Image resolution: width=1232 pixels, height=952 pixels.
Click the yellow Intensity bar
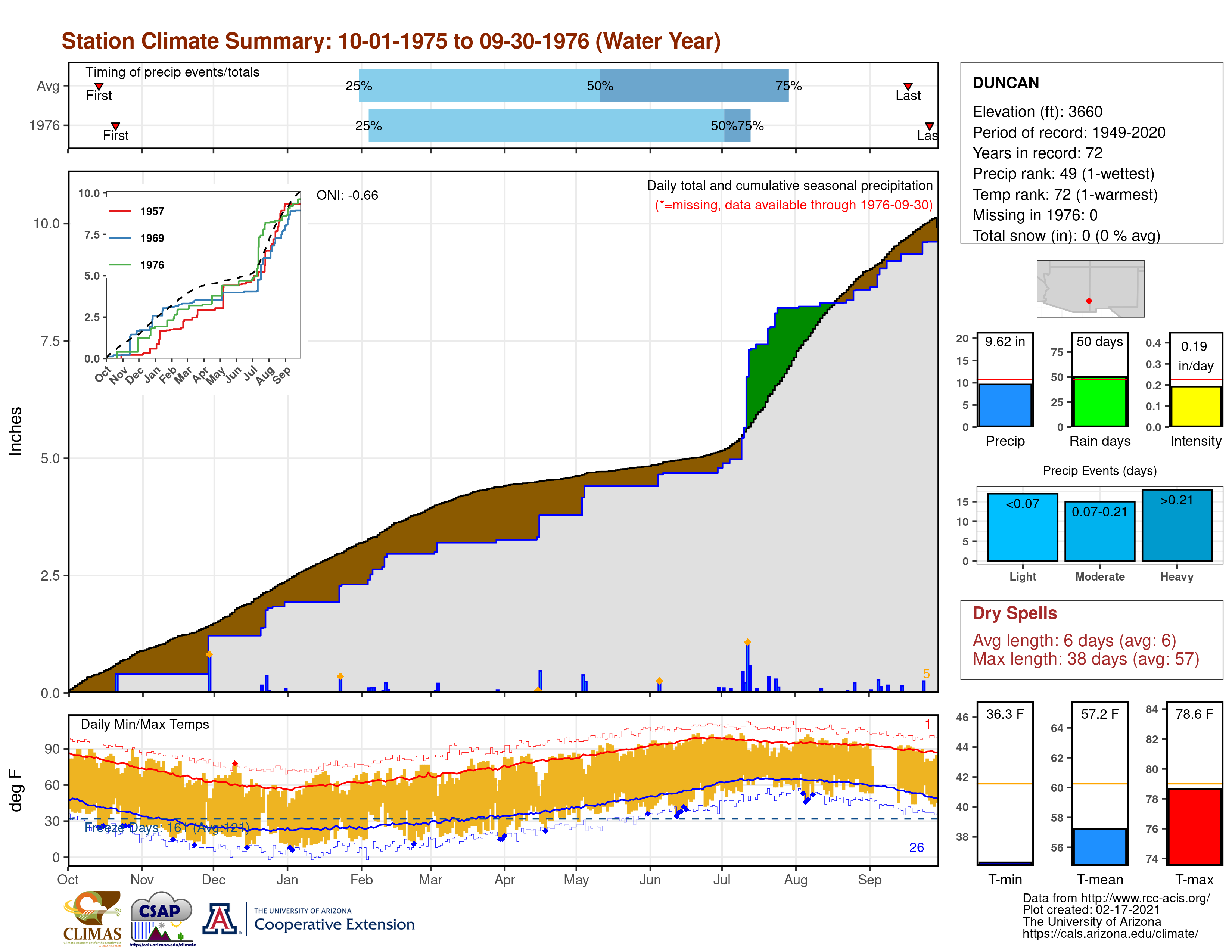[x=1195, y=406]
